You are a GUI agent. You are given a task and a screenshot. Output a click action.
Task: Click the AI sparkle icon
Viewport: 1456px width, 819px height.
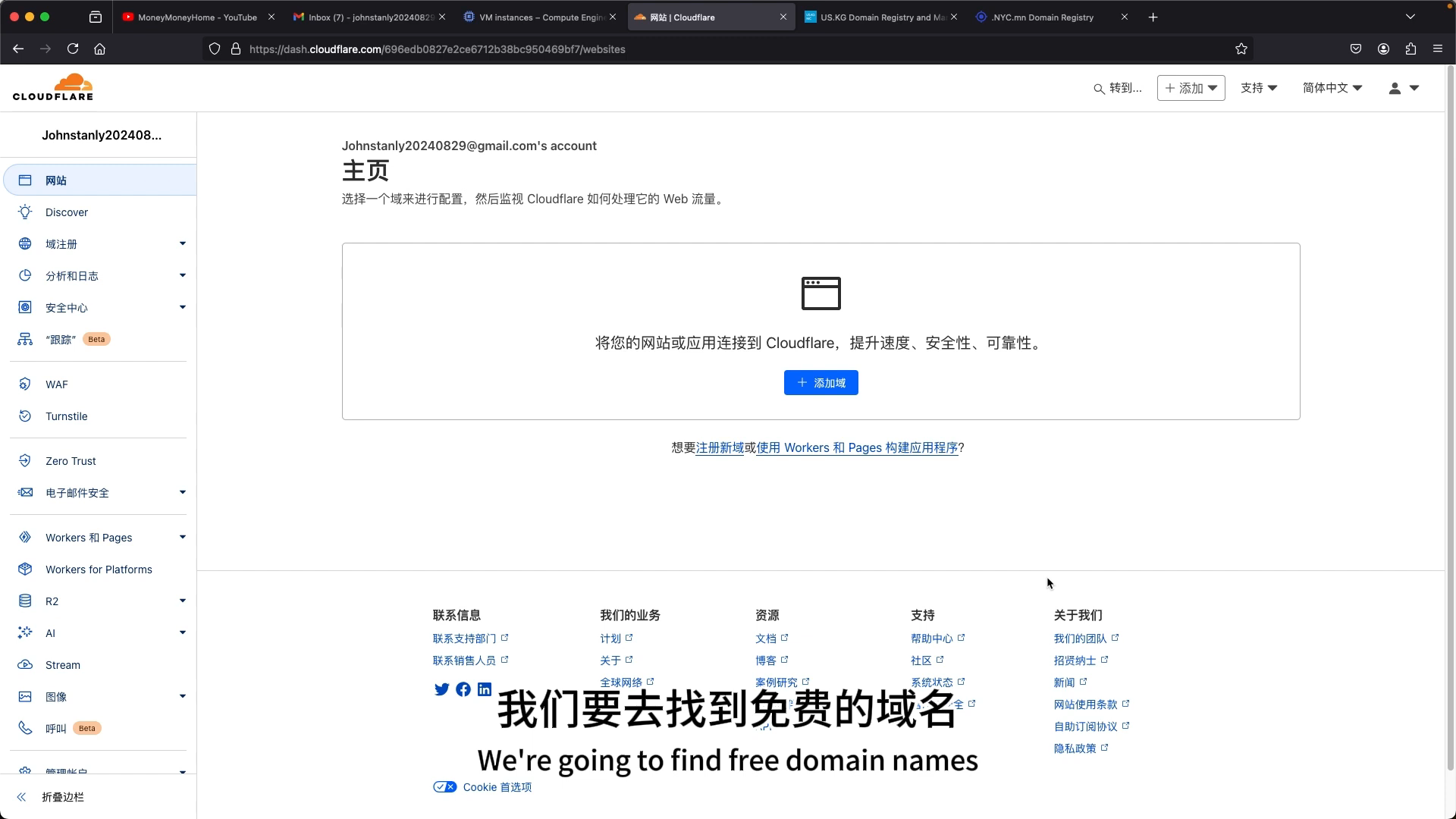click(x=25, y=633)
